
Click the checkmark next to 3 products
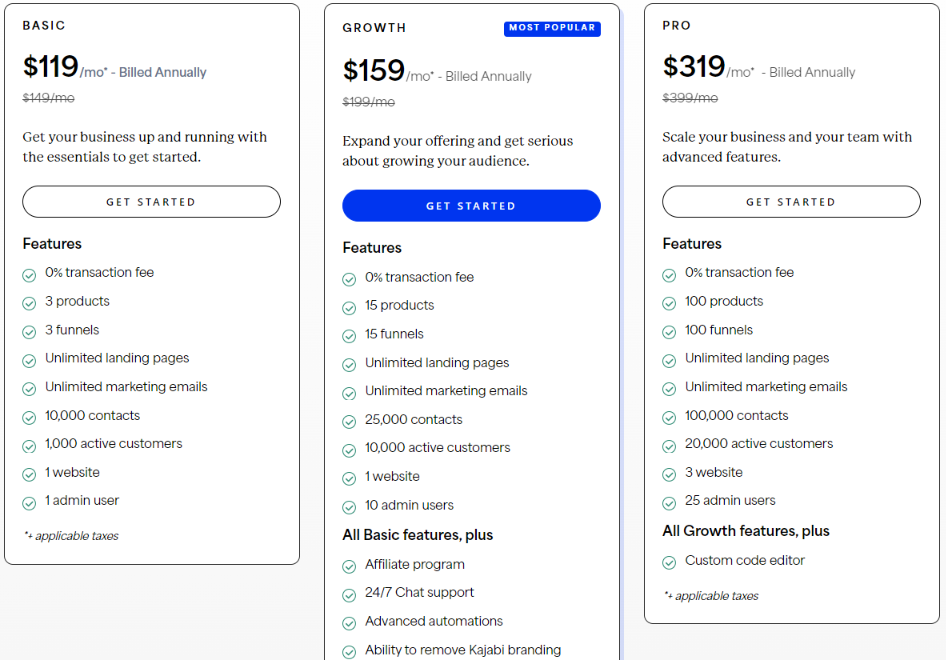pyautogui.click(x=29, y=302)
